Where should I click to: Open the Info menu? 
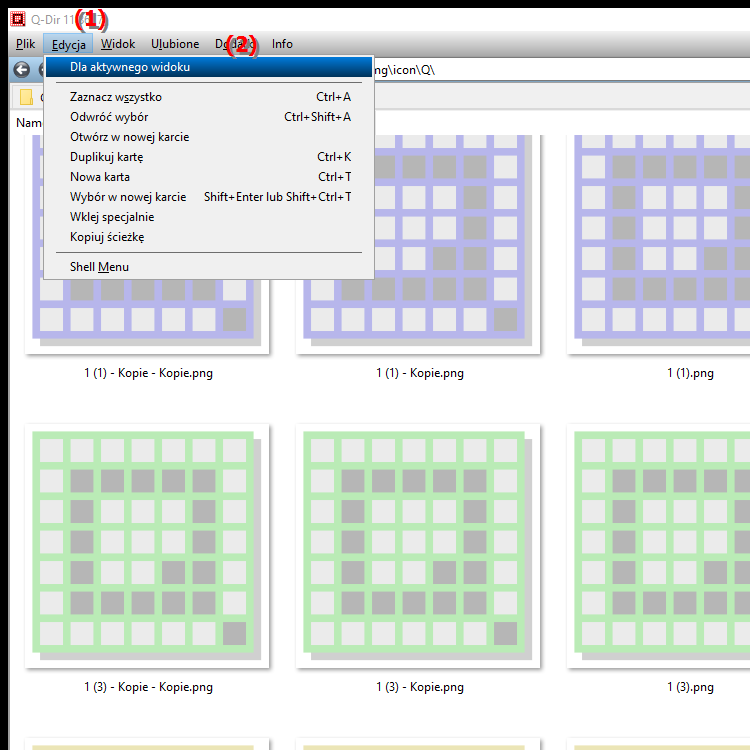[x=282, y=44]
